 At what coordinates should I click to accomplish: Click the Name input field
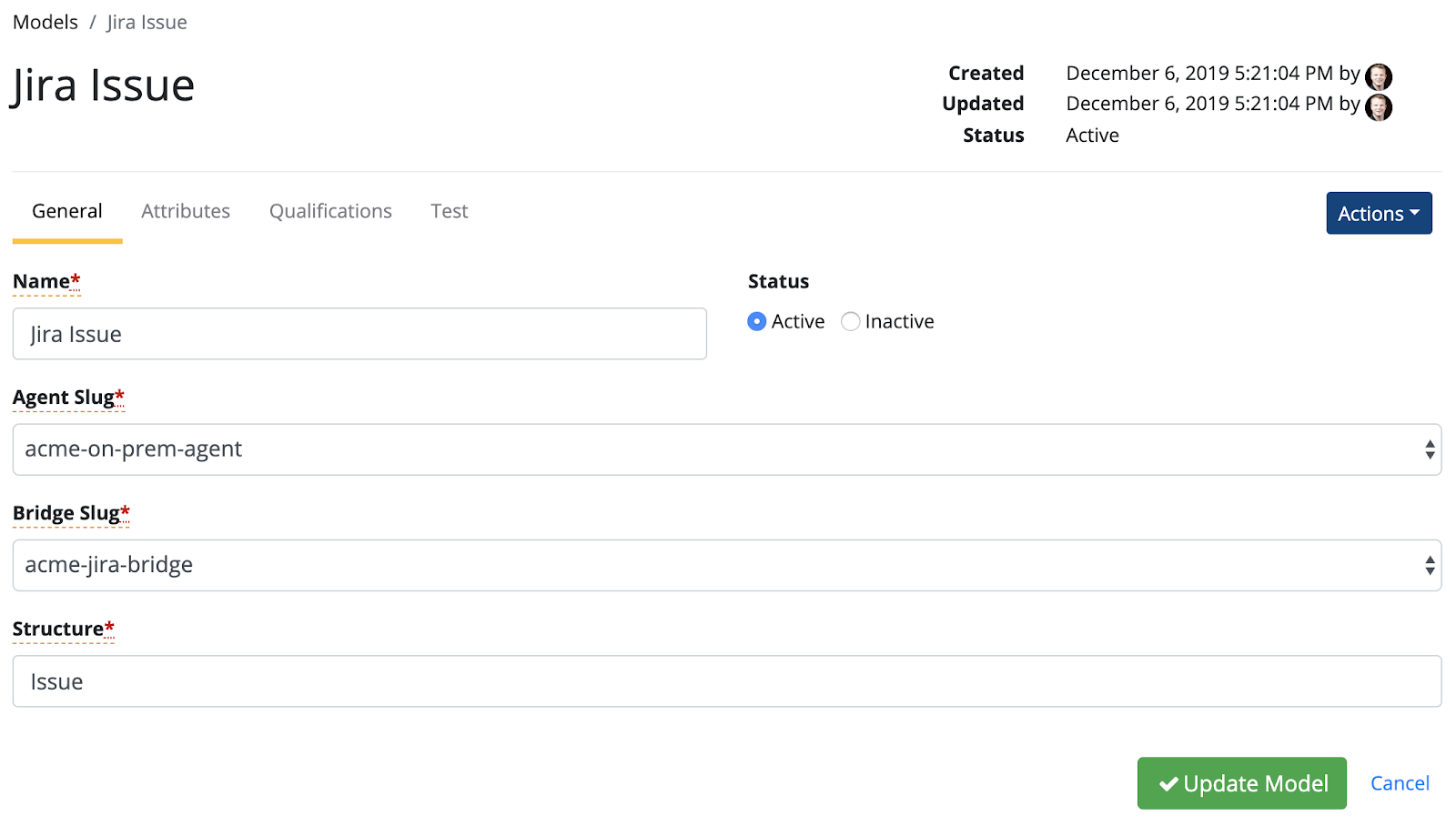(359, 334)
